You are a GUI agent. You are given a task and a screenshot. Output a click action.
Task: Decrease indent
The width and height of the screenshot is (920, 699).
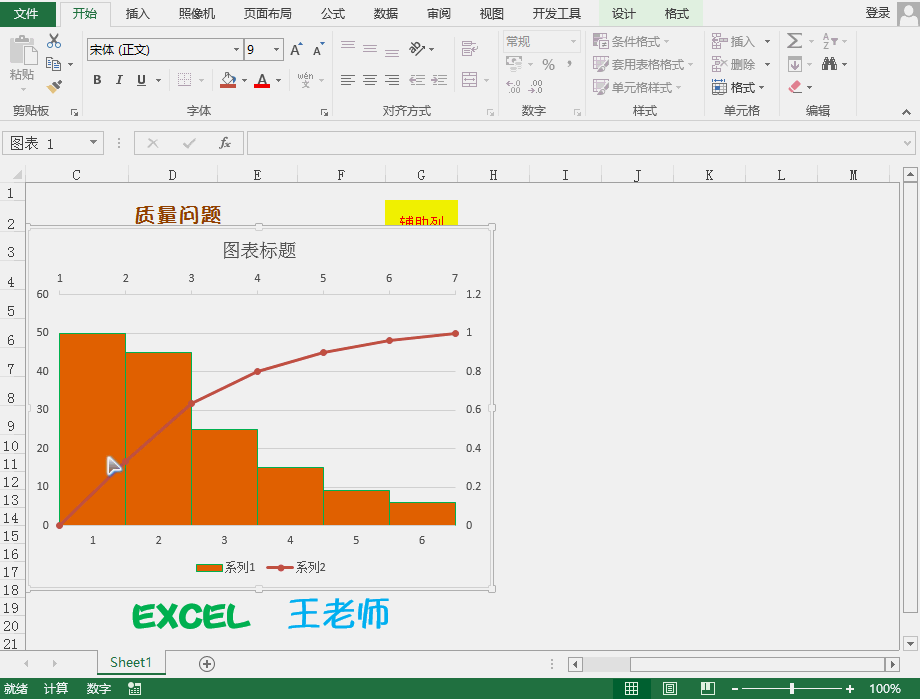(417, 80)
